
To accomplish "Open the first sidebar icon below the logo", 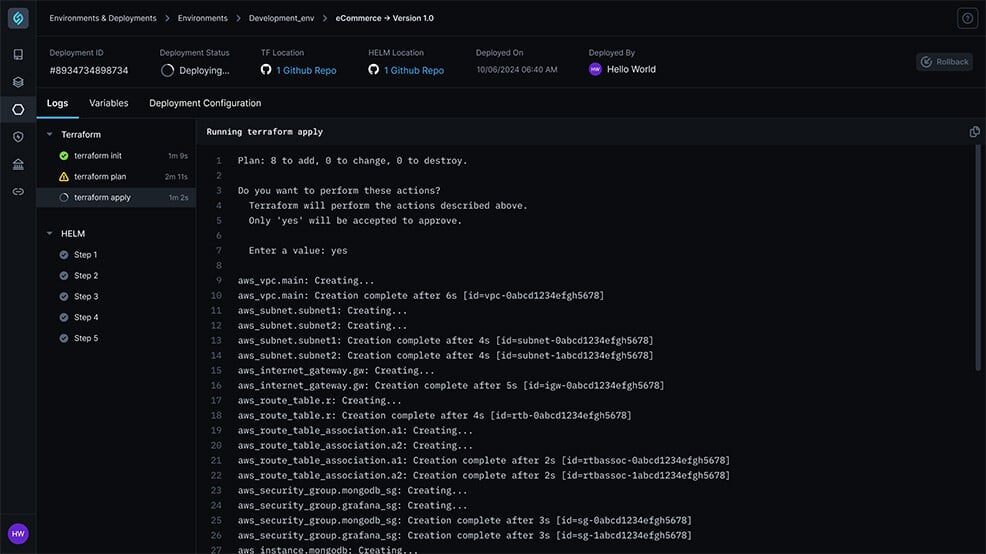I will (x=18, y=55).
